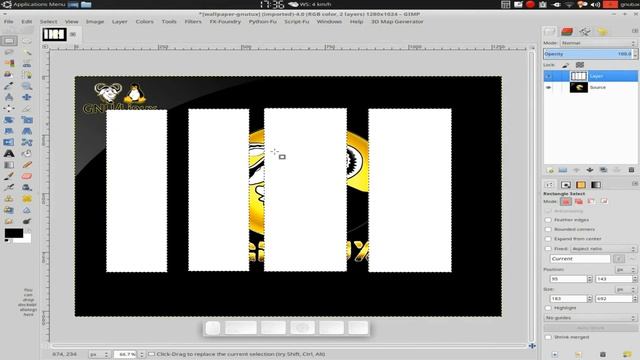Select the Paintbrush tool
The image size is (640, 360).
point(9,176)
